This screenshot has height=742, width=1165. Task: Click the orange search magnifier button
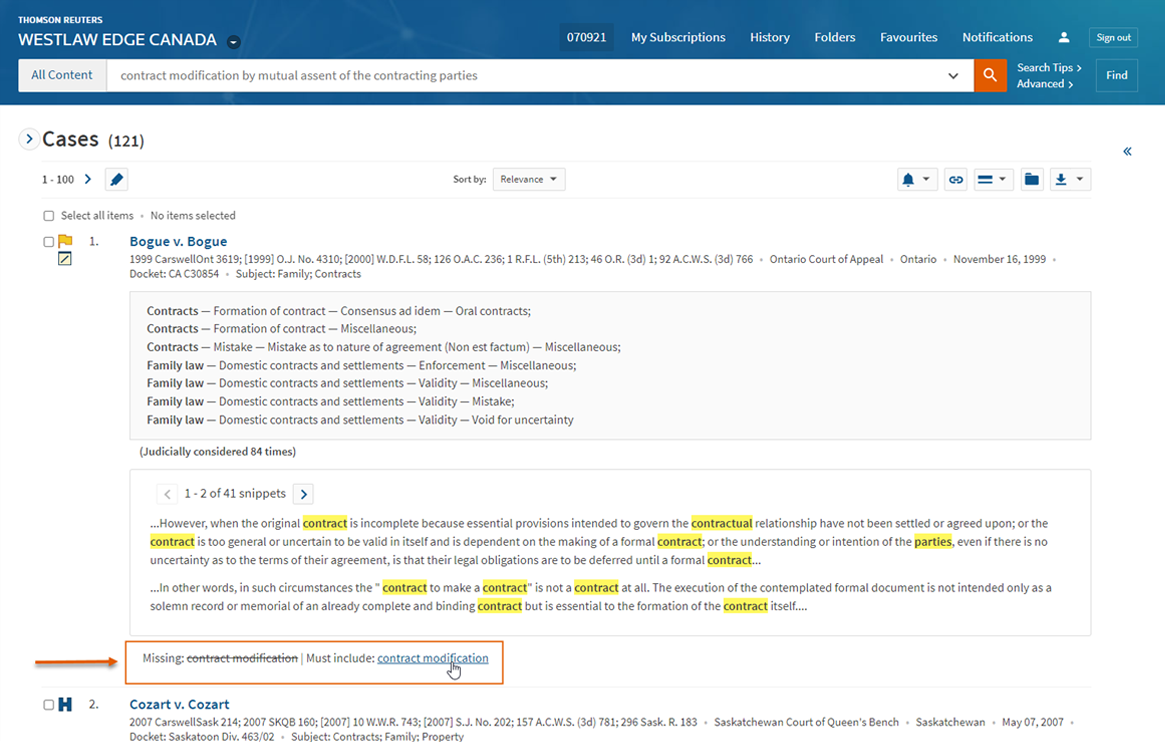tap(990, 75)
